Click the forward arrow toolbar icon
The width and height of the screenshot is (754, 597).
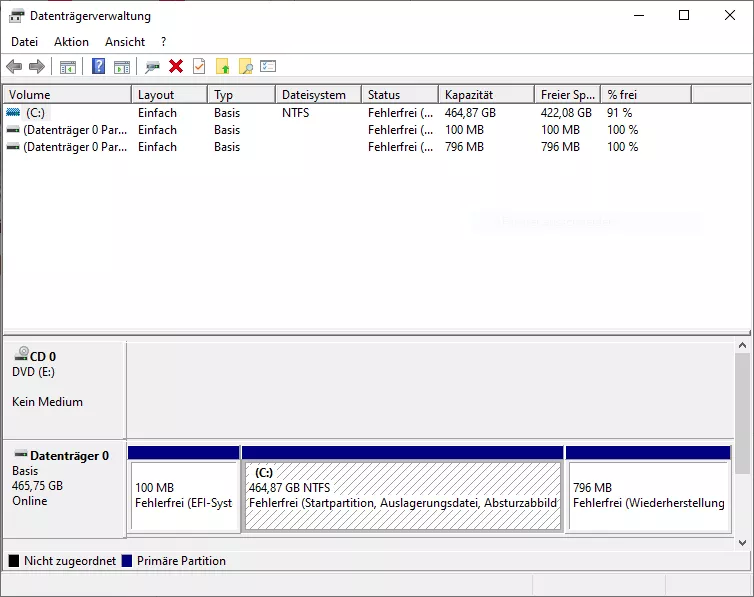[x=37, y=67]
